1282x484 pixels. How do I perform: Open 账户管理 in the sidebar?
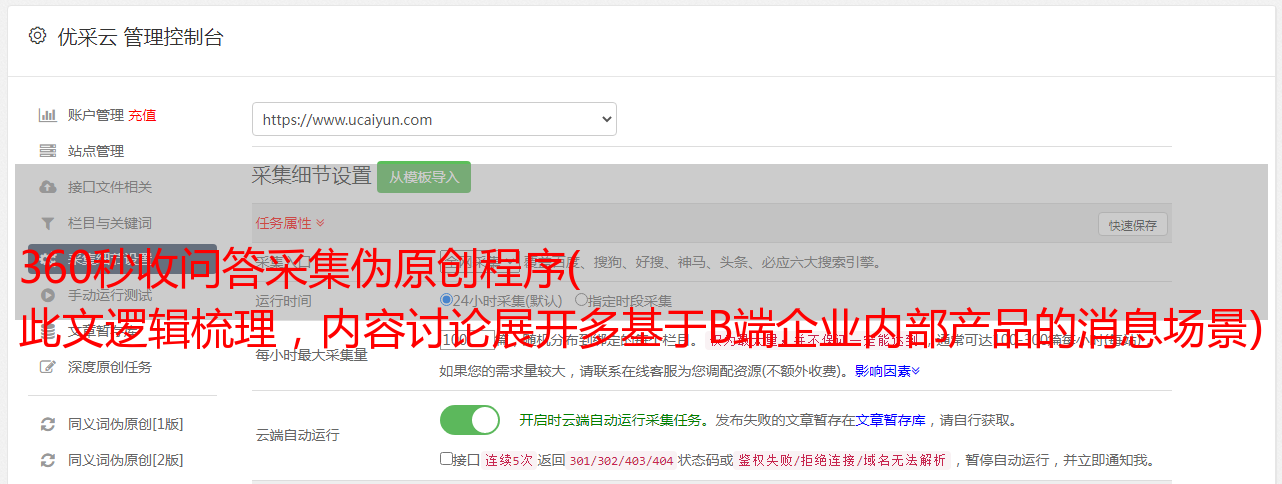pyautogui.click(x=96, y=115)
